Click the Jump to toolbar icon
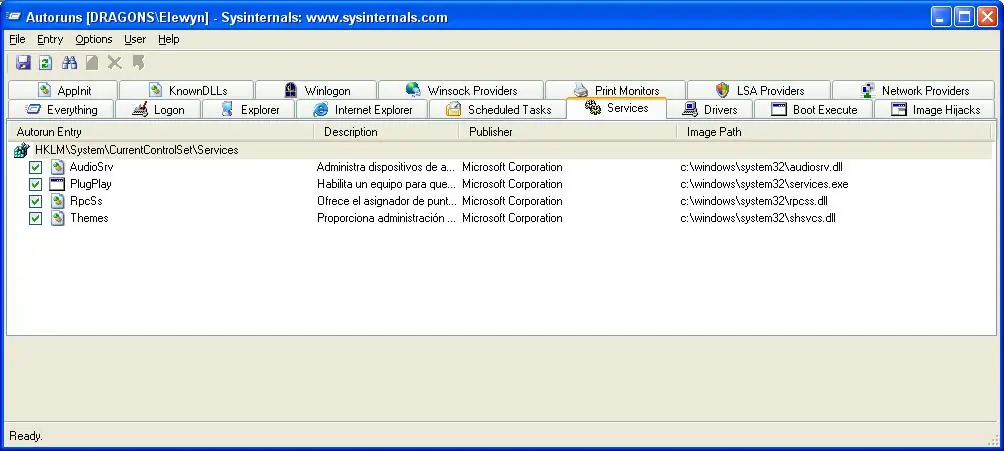This screenshot has width=1004, height=451. point(138,63)
